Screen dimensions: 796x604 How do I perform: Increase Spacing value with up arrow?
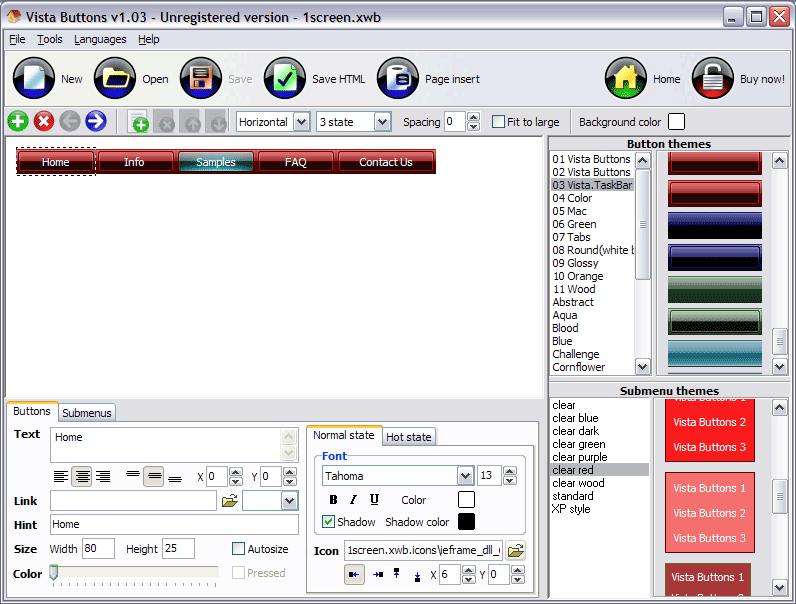pos(474,117)
